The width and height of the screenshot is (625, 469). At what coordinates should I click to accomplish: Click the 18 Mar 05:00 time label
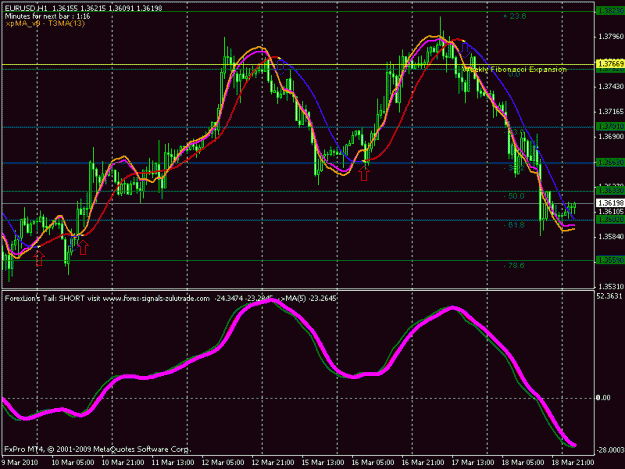click(523, 463)
